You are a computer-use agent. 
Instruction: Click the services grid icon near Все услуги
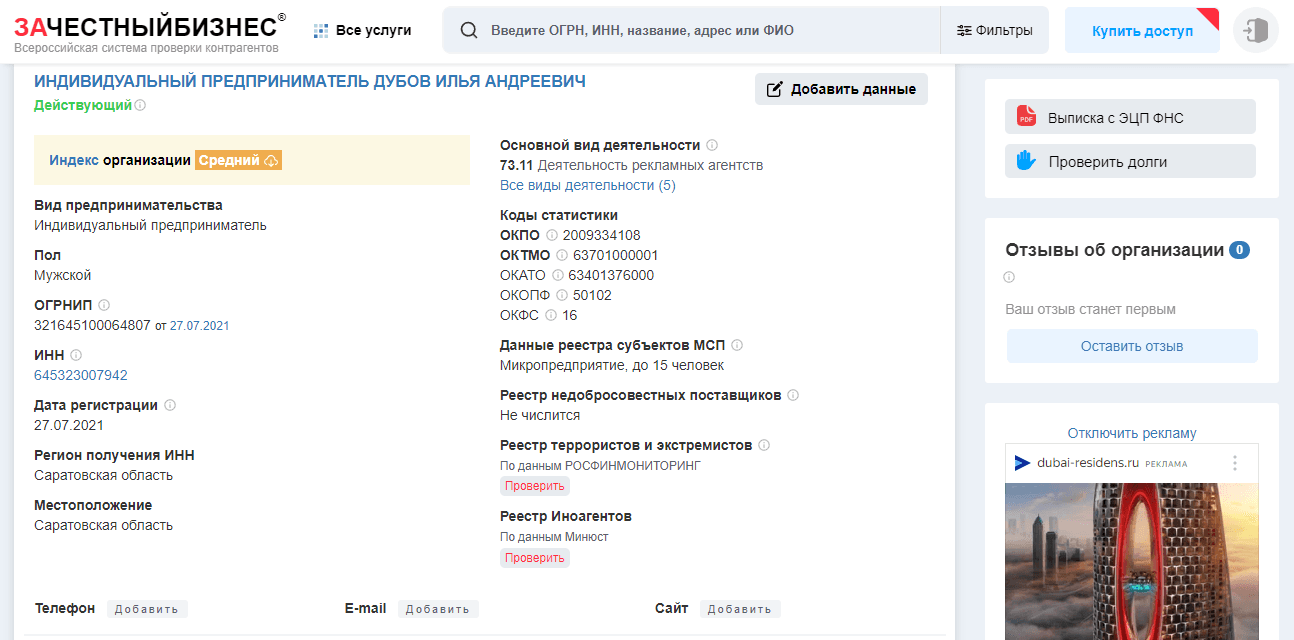tap(319, 30)
